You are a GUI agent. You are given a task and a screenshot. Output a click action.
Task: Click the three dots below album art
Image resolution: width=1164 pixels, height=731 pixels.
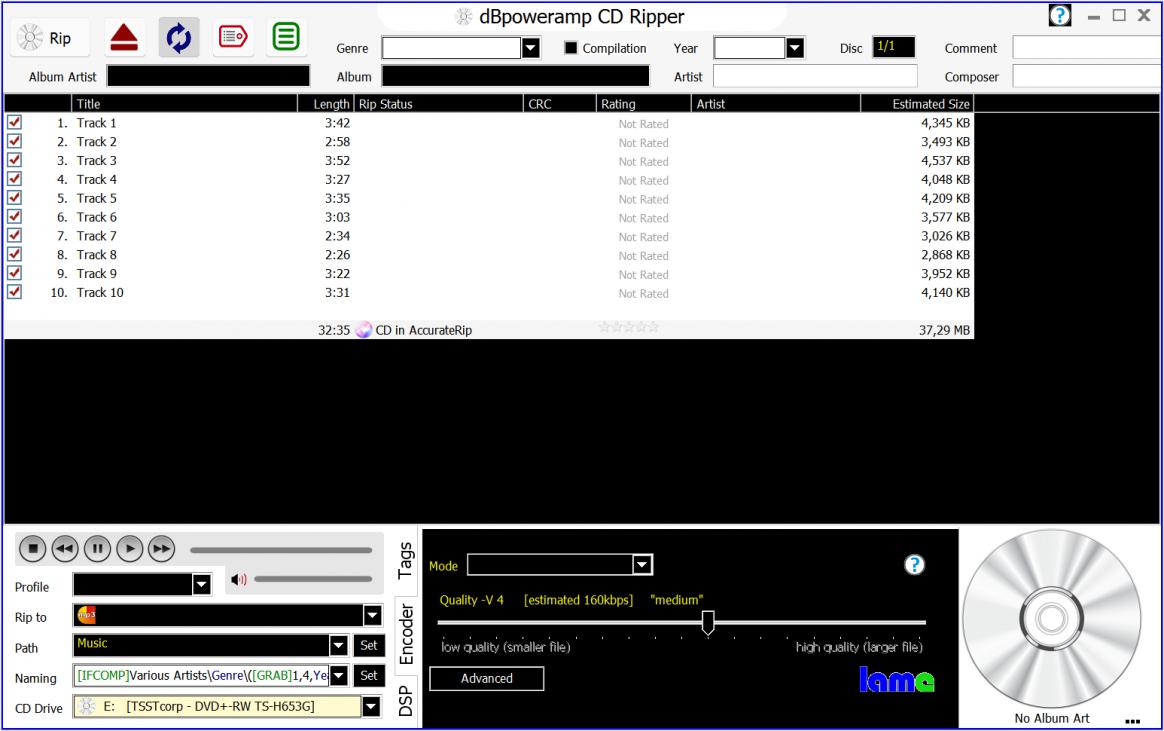[x=1131, y=720]
